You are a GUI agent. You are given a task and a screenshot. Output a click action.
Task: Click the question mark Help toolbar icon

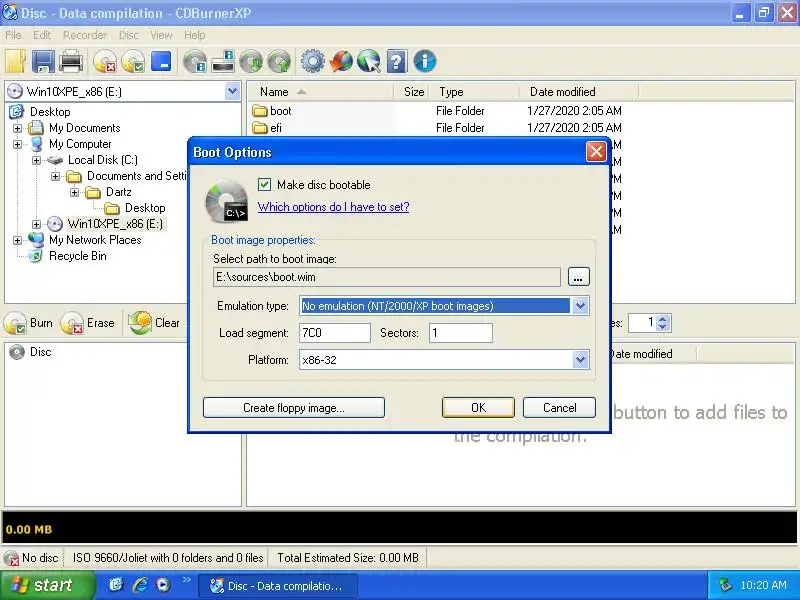pos(396,62)
